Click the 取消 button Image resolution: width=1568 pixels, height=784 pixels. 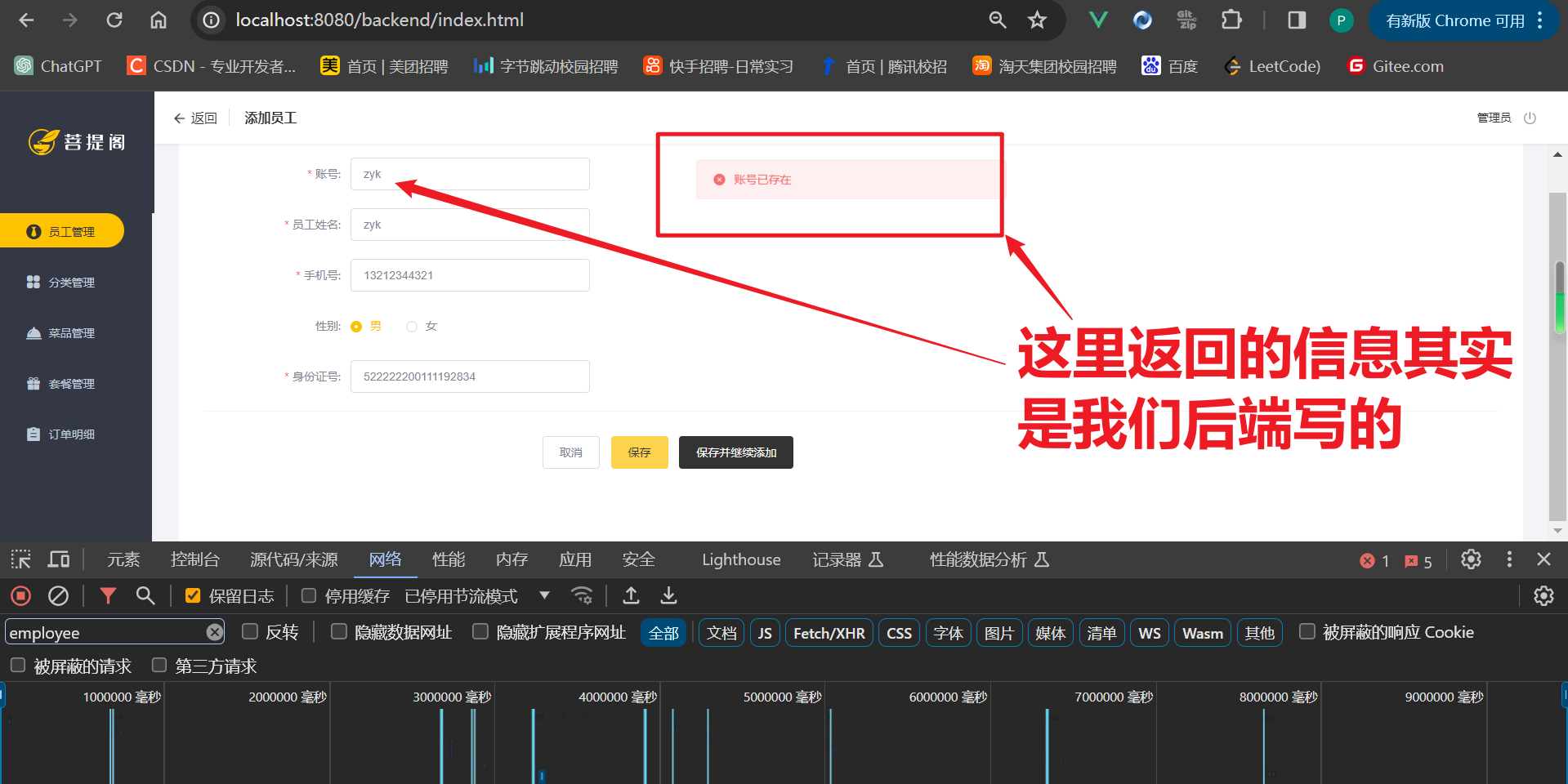[x=571, y=452]
